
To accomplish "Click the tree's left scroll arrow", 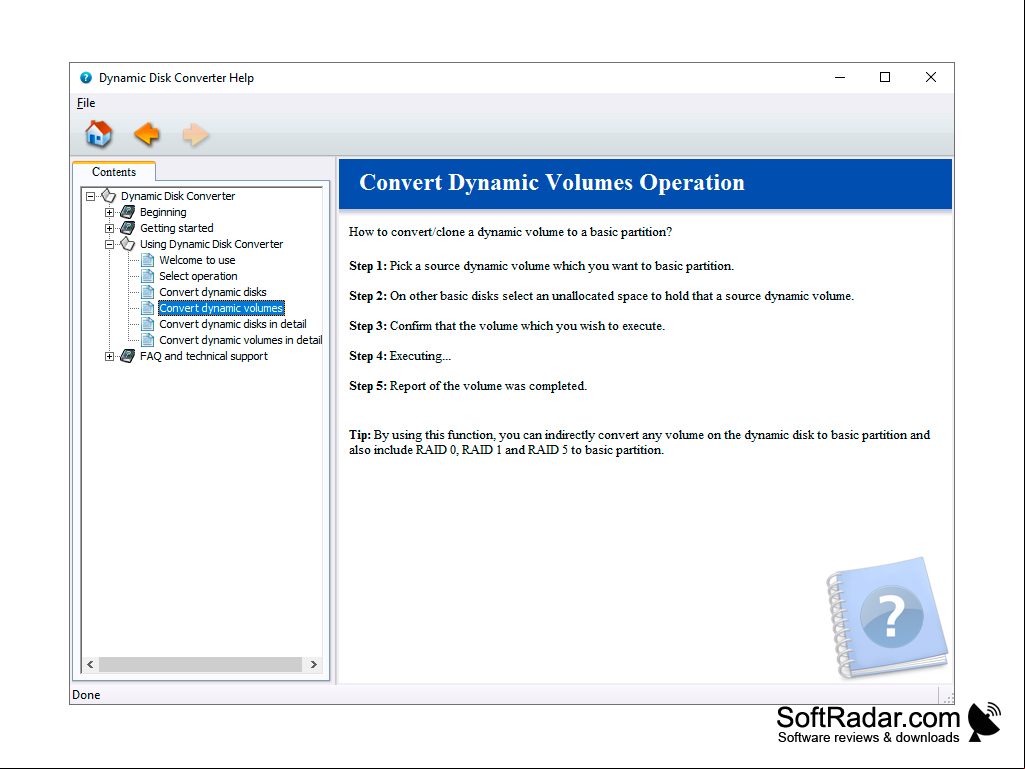I will (x=90, y=664).
